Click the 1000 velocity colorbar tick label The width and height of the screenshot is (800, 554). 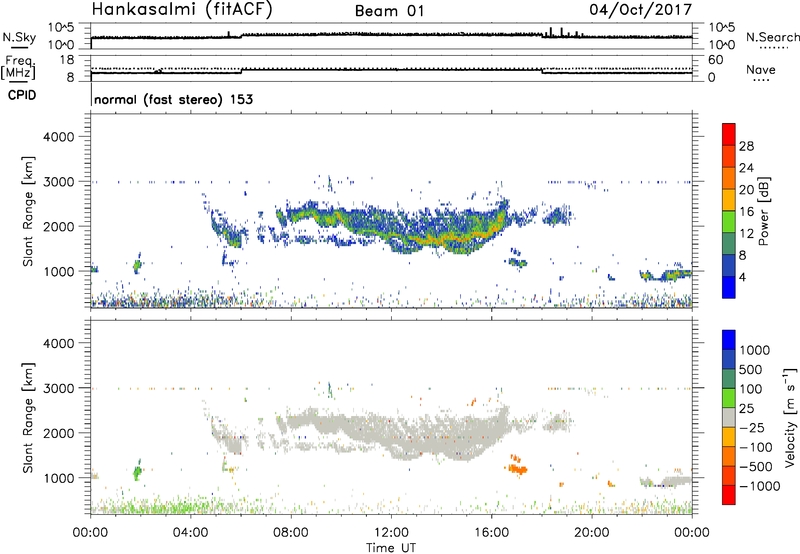click(754, 350)
